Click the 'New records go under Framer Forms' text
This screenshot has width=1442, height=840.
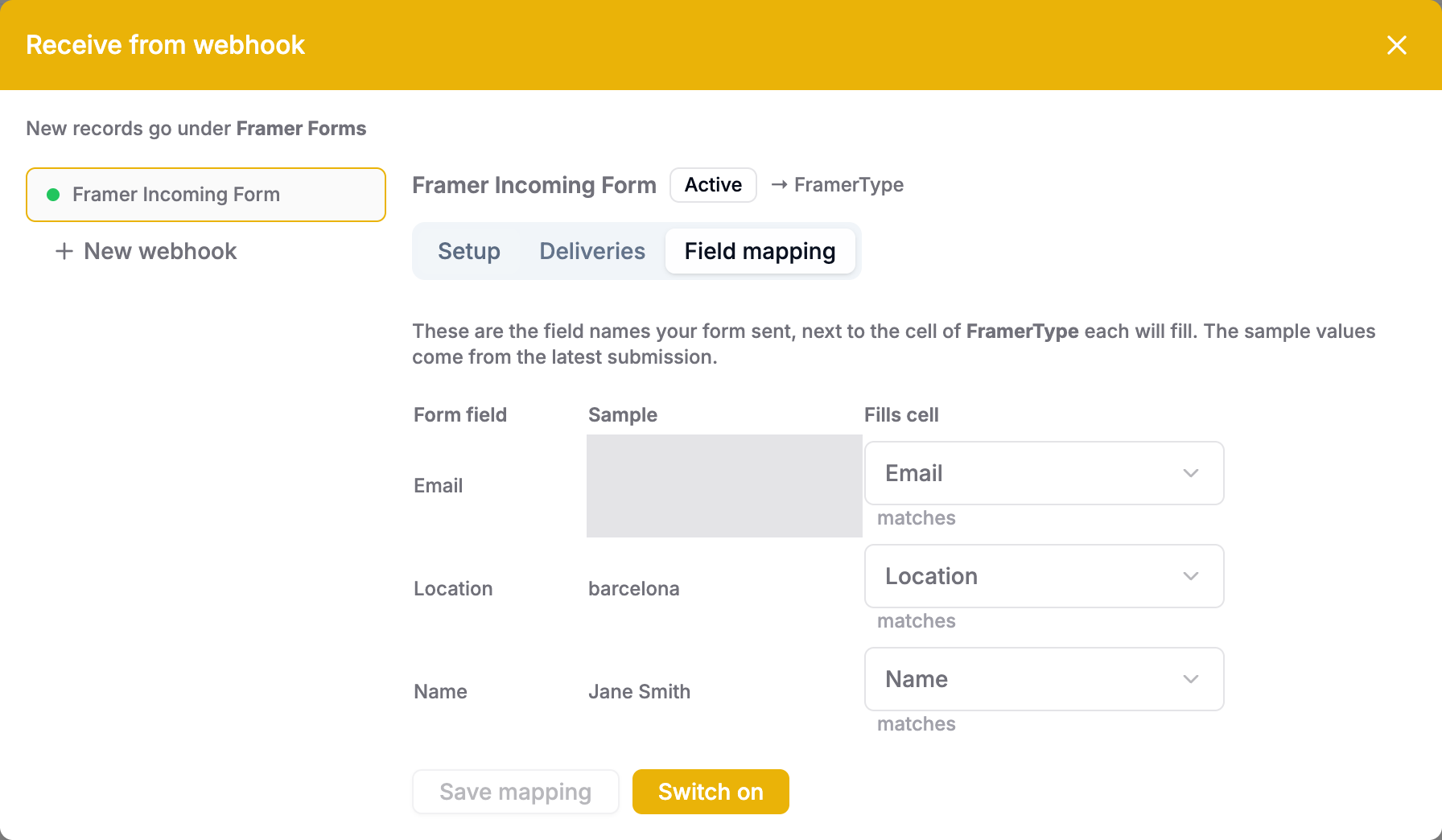196,129
